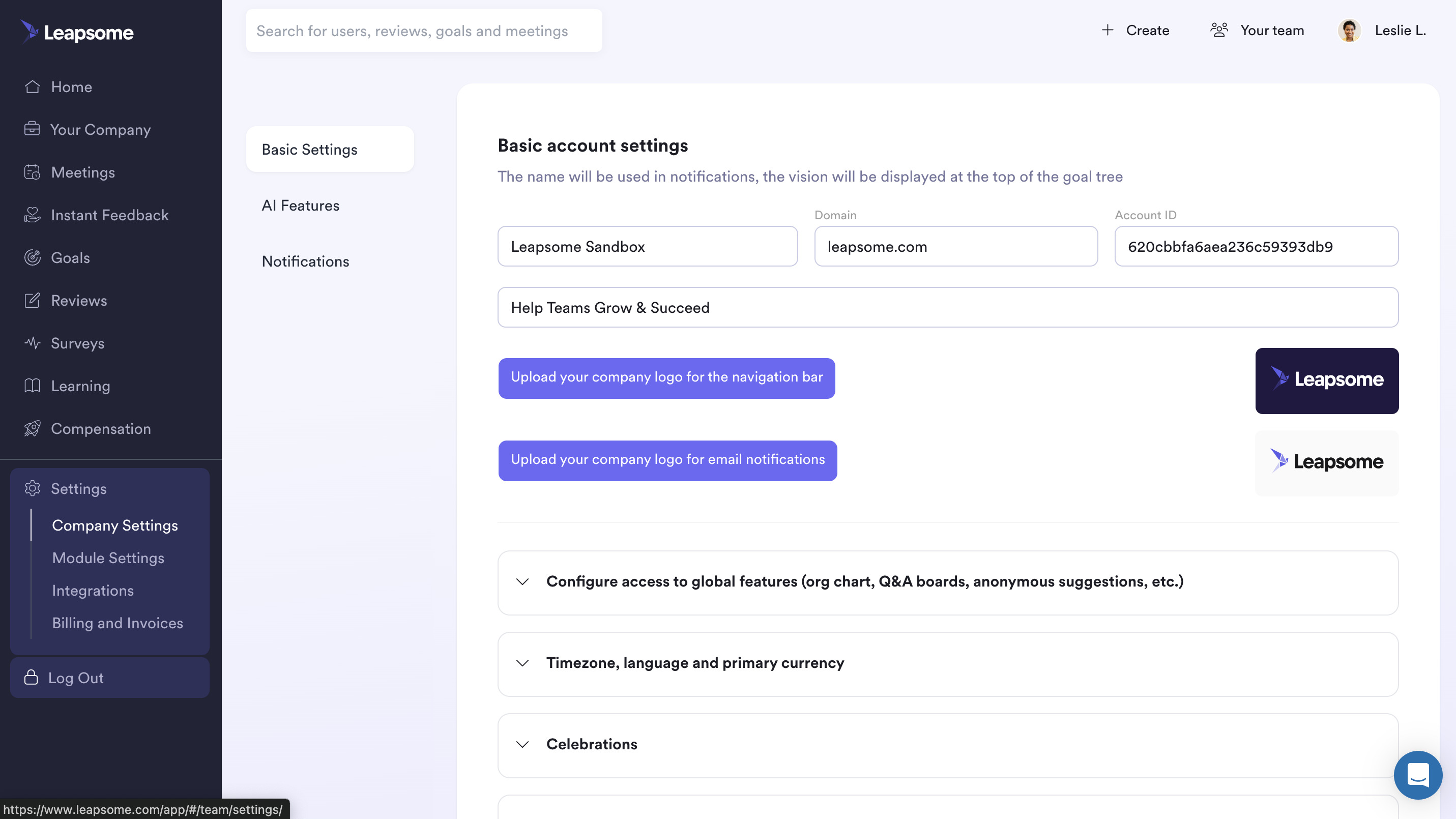Click the Account ID field

(x=1256, y=246)
